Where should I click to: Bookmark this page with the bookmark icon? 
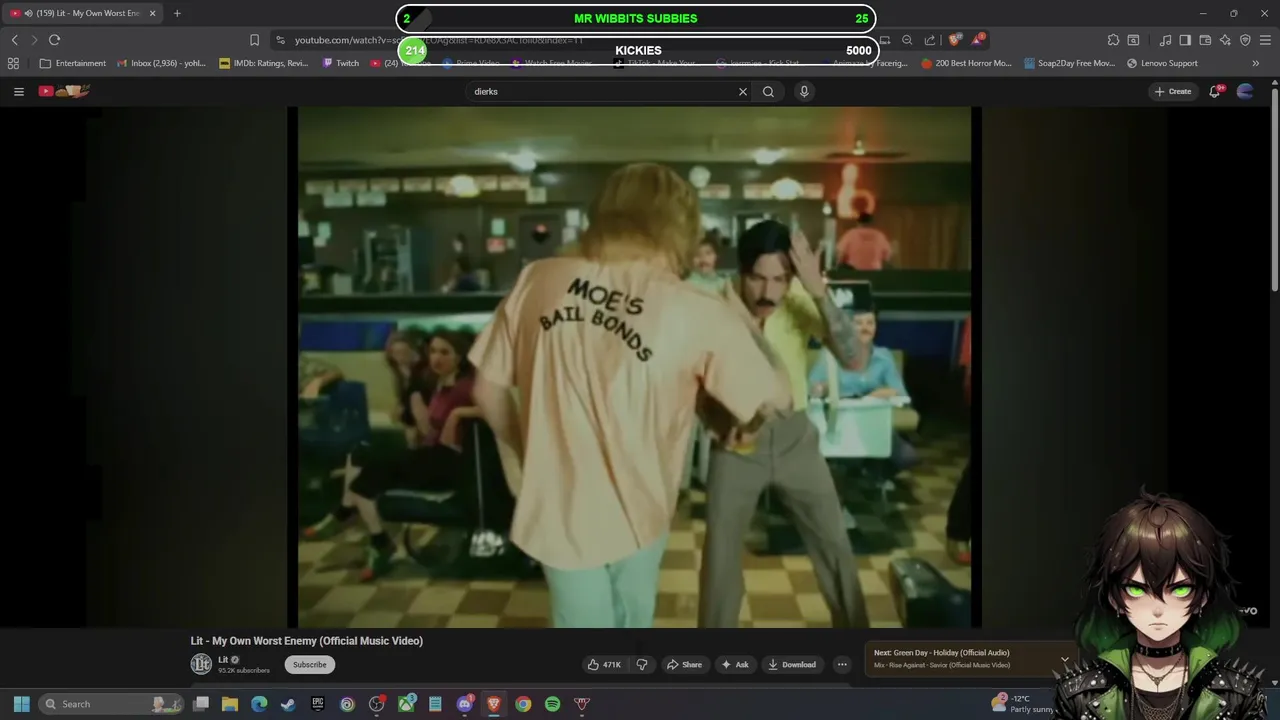pyautogui.click(x=254, y=40)
